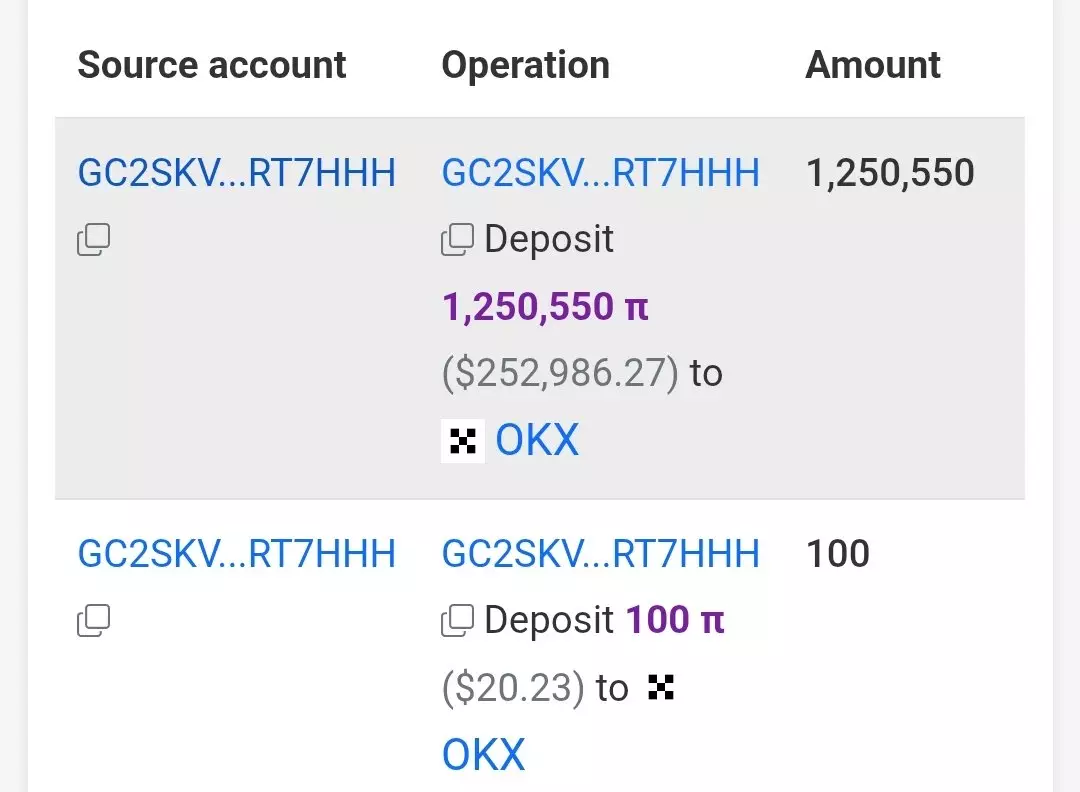Click the purple 1,250,550 π deposit amount

(x=545, y=307)
